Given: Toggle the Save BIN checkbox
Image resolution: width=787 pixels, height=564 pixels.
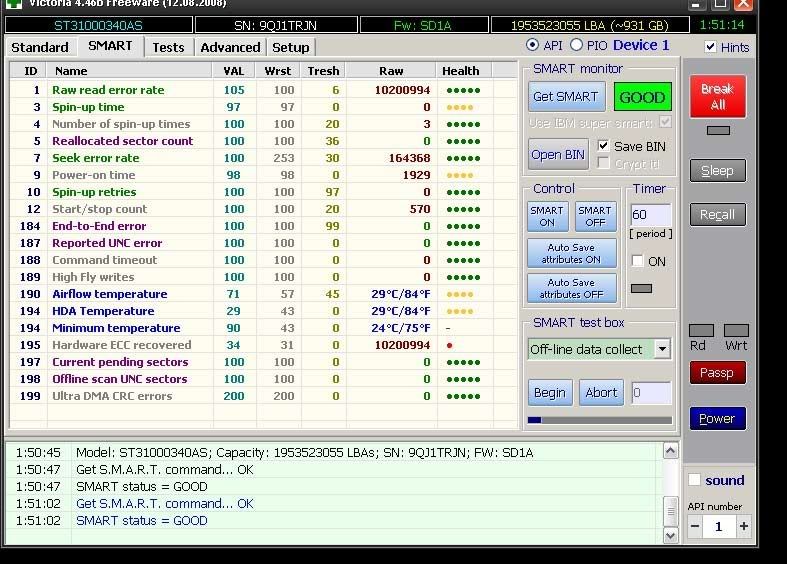Looking at the screenshot, I should point(604,146).
